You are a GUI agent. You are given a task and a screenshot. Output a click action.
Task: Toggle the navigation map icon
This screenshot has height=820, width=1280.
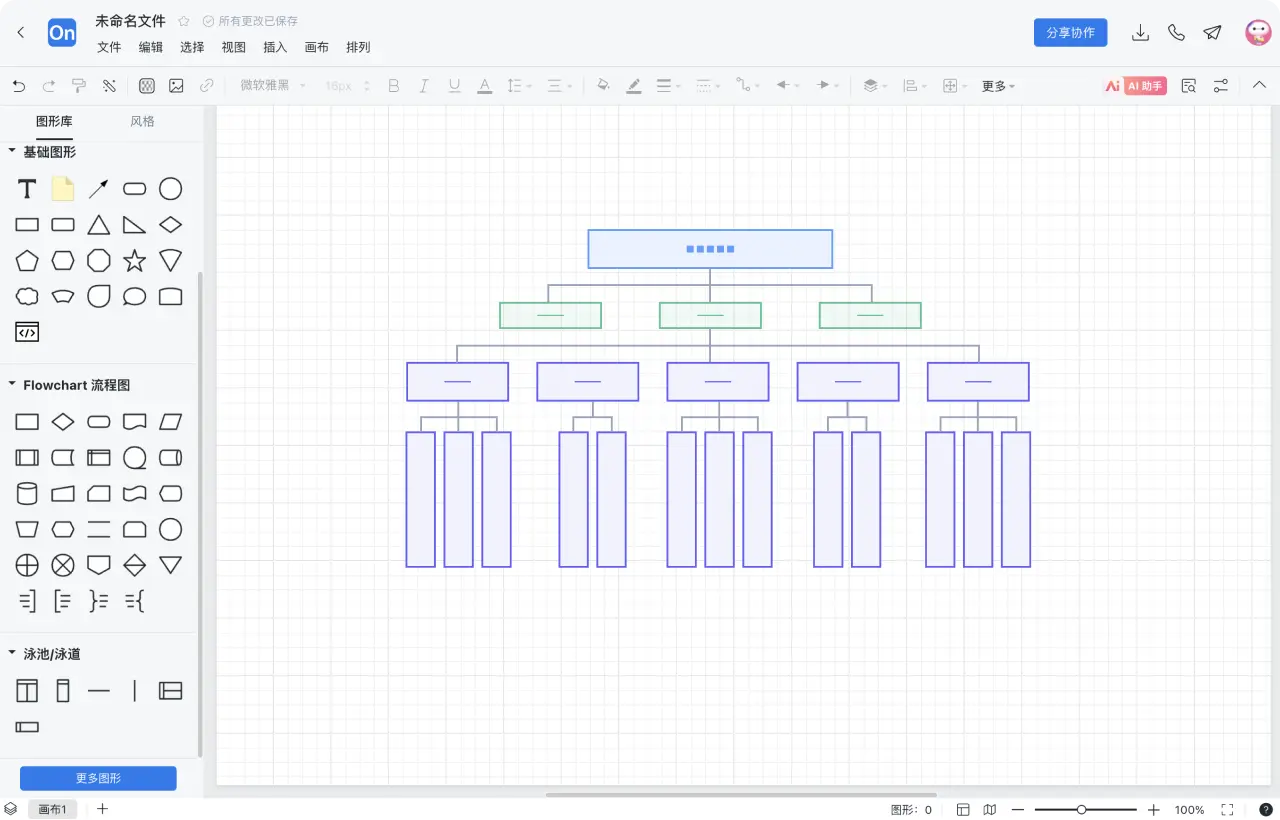coord(989,810)
